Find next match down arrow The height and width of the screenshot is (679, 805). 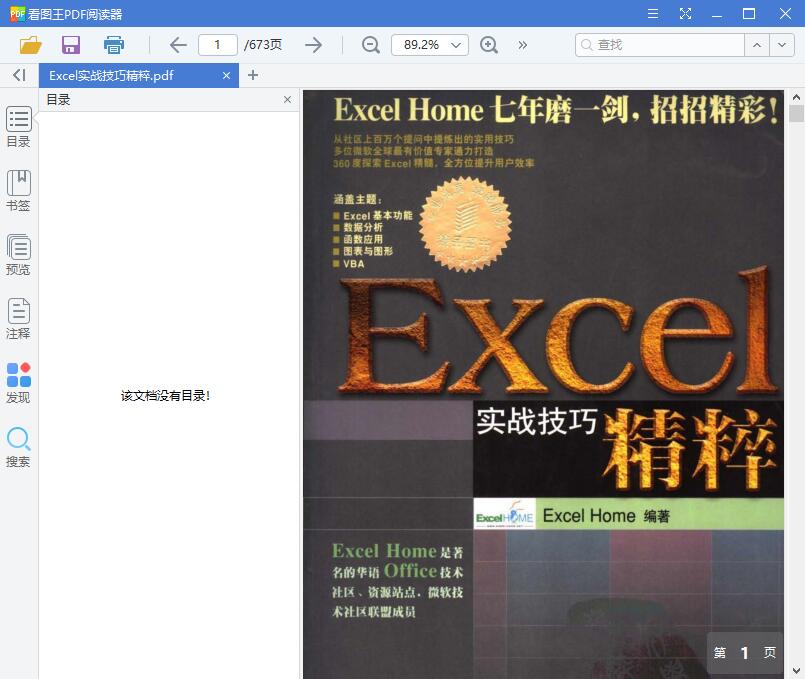782,45
